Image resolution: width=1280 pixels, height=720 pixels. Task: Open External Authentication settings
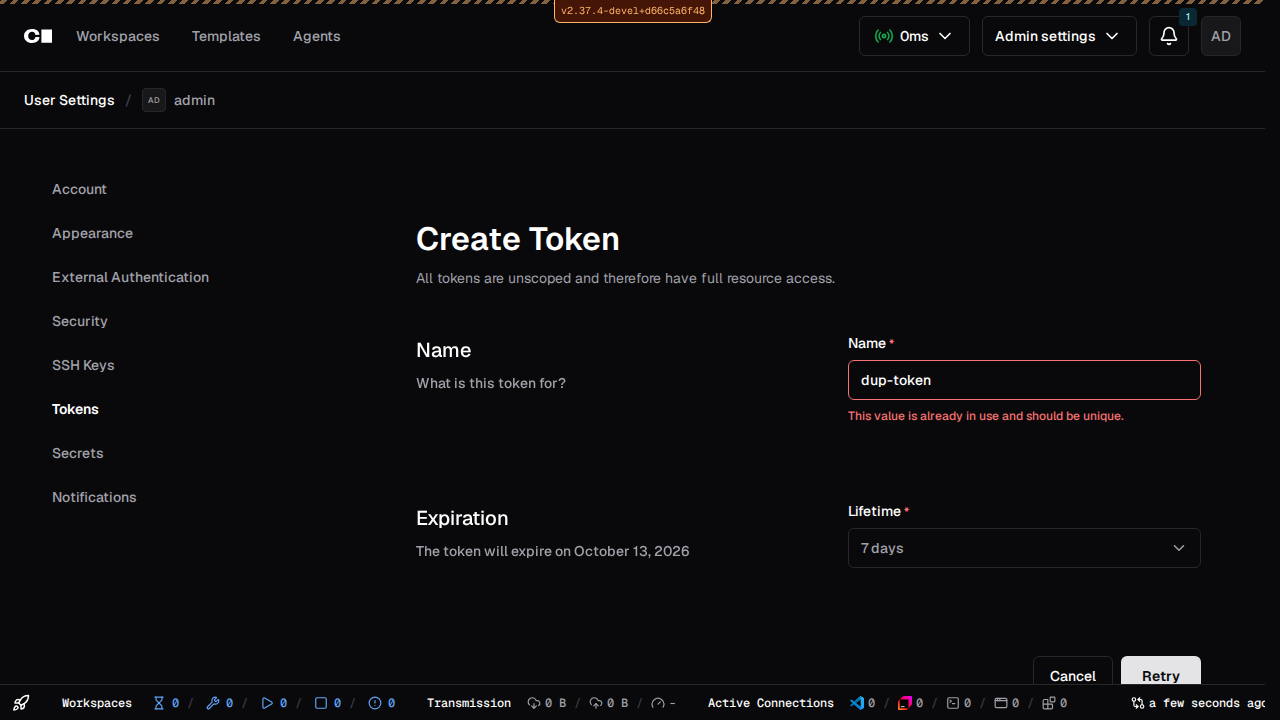click(130, 277)
